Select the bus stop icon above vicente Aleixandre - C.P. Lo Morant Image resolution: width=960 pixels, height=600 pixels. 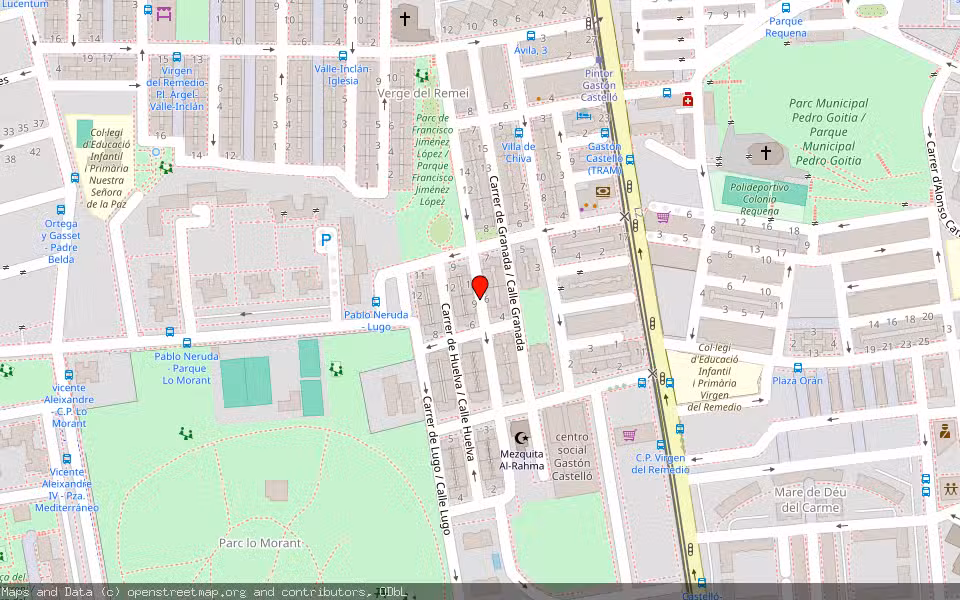pos(69,375)
